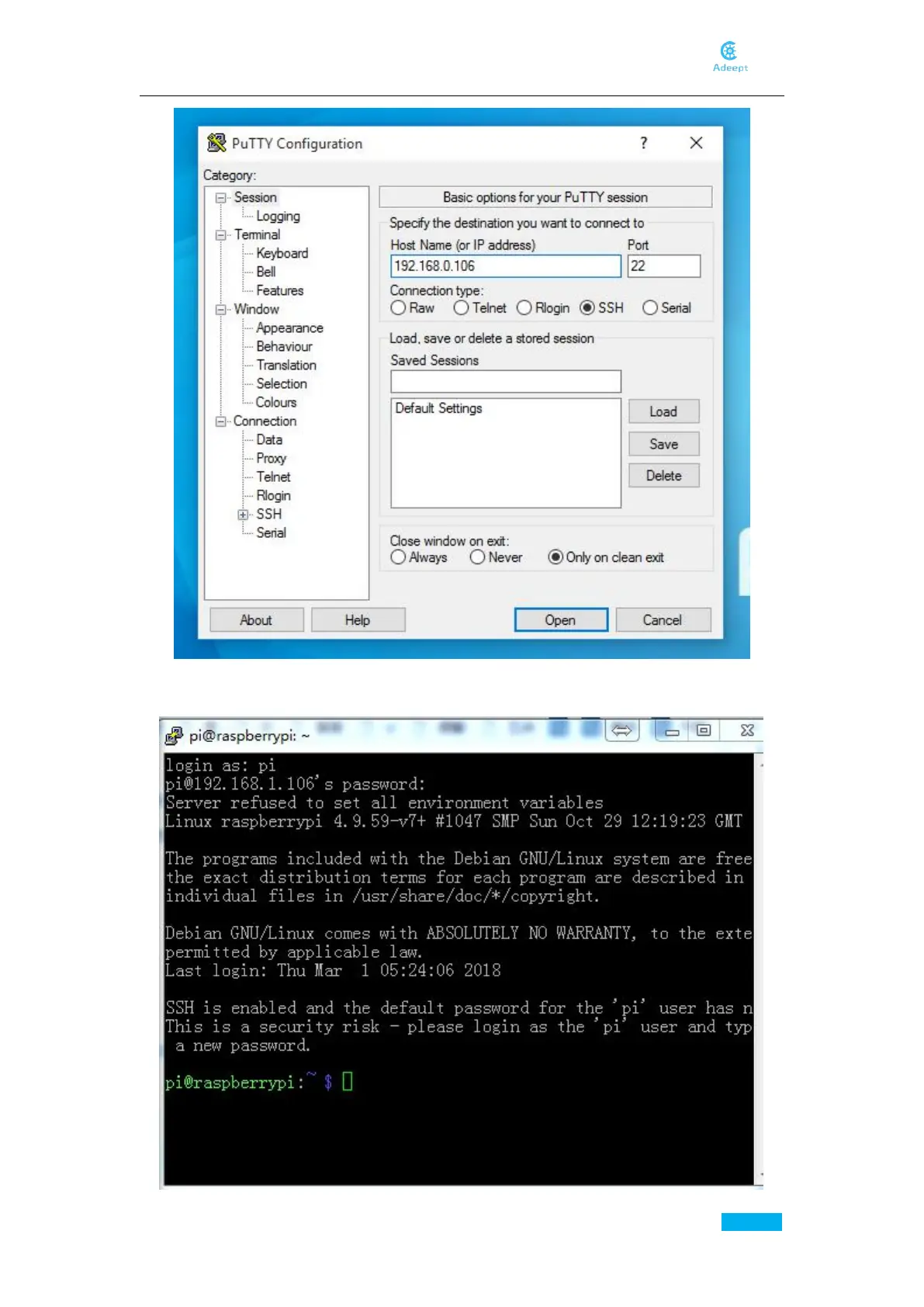Select the Telnet connection type radio
924x1307 pixels.
click(x=461, y=308)
